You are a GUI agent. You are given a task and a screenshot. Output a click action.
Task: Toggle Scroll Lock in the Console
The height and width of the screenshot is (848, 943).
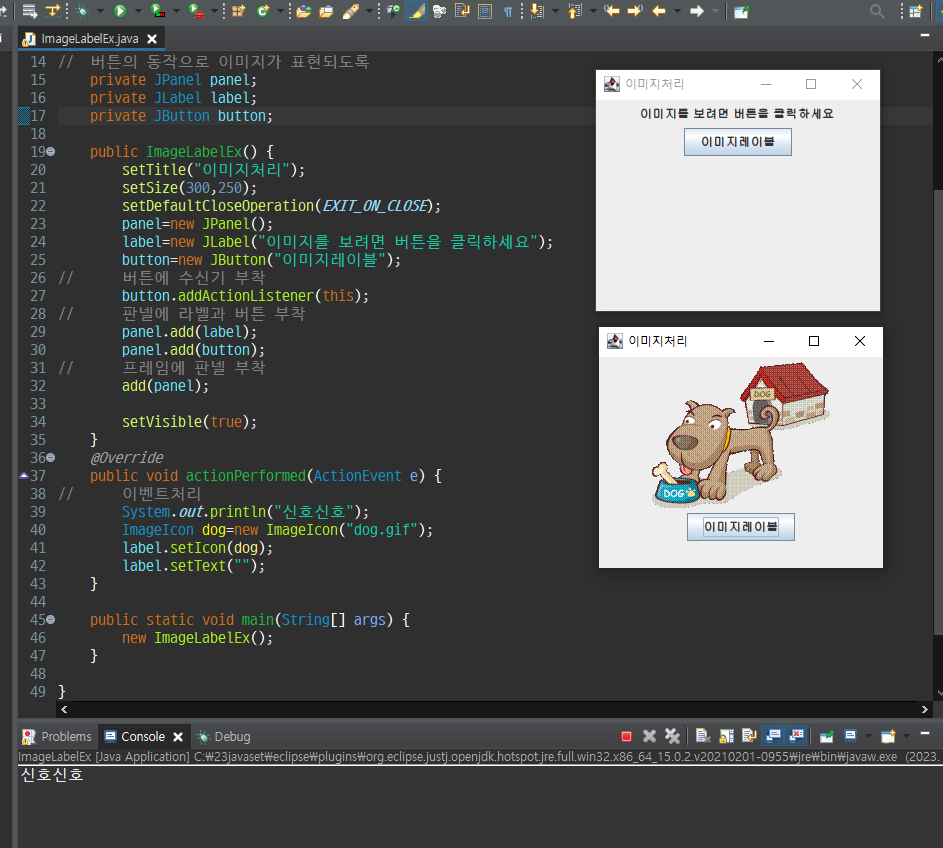[726, 736]
